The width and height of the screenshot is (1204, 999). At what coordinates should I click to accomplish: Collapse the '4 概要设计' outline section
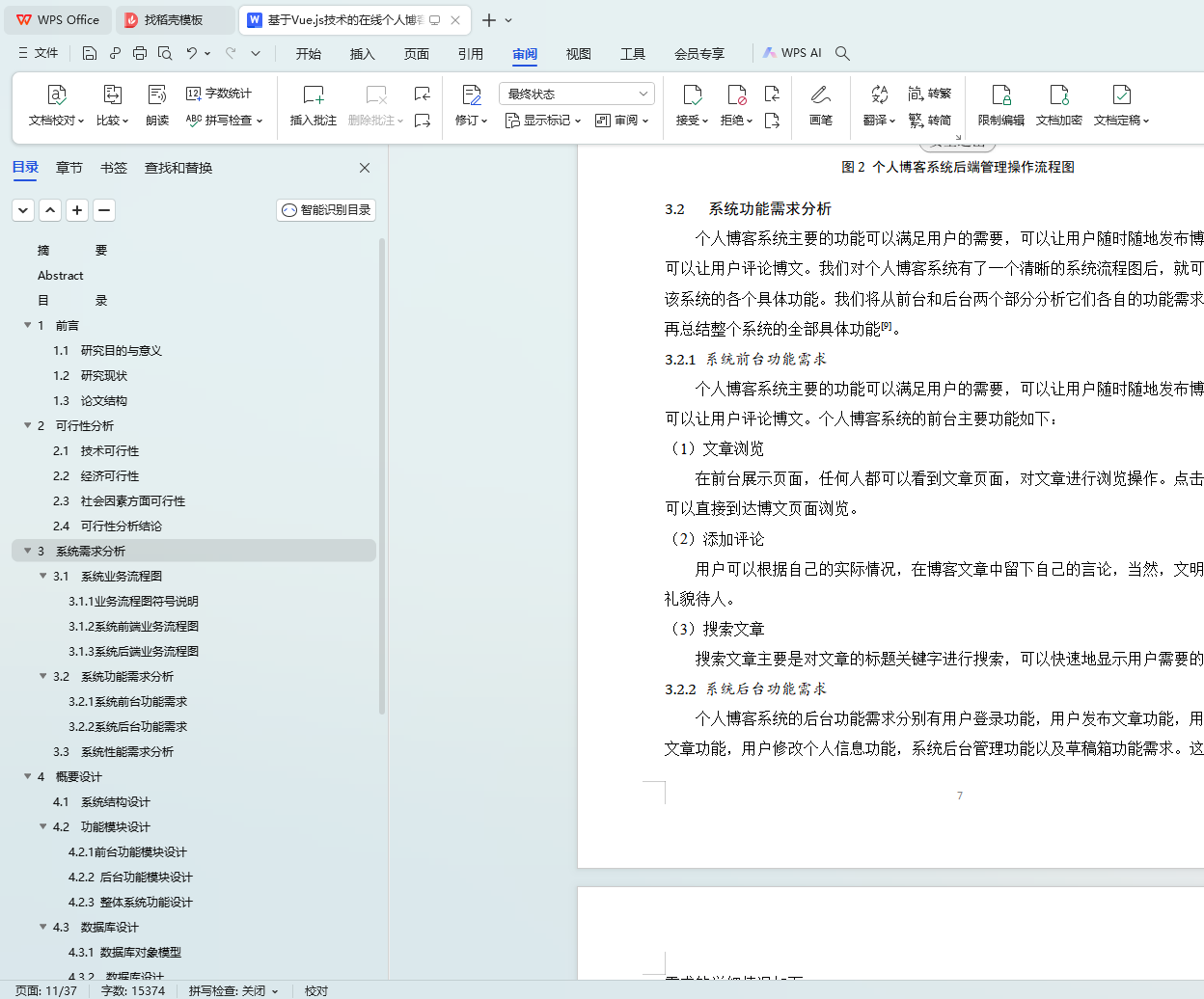click(x=28, y=776)
